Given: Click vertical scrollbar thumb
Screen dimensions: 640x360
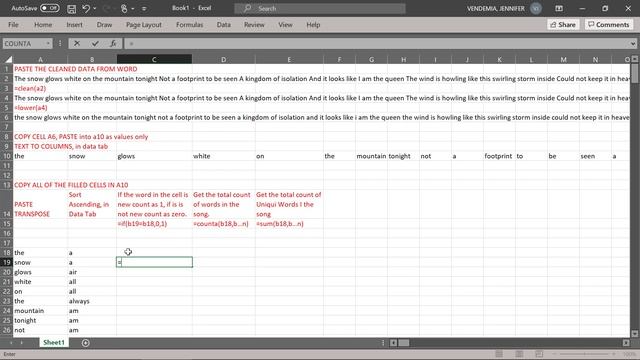Looking at the screenshot, I should point(635,73).
